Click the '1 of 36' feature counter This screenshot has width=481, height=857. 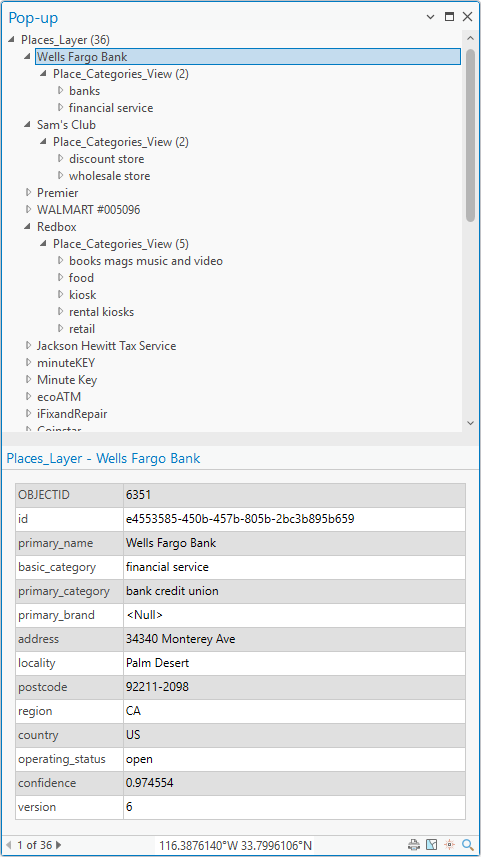point(34,845)
